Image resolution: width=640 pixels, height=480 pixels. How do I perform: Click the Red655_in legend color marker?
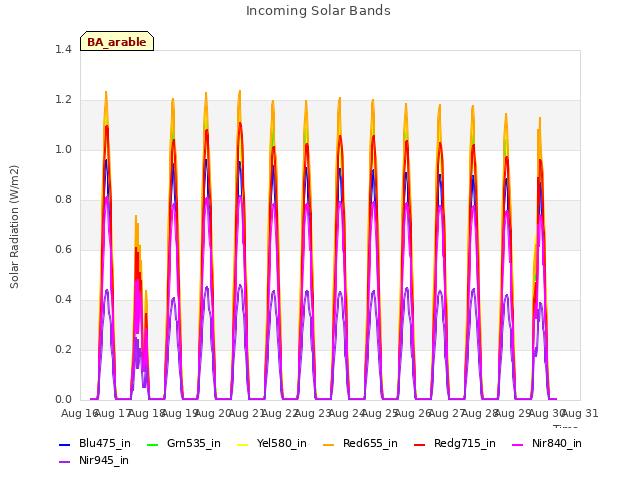(x=329, y=444)
